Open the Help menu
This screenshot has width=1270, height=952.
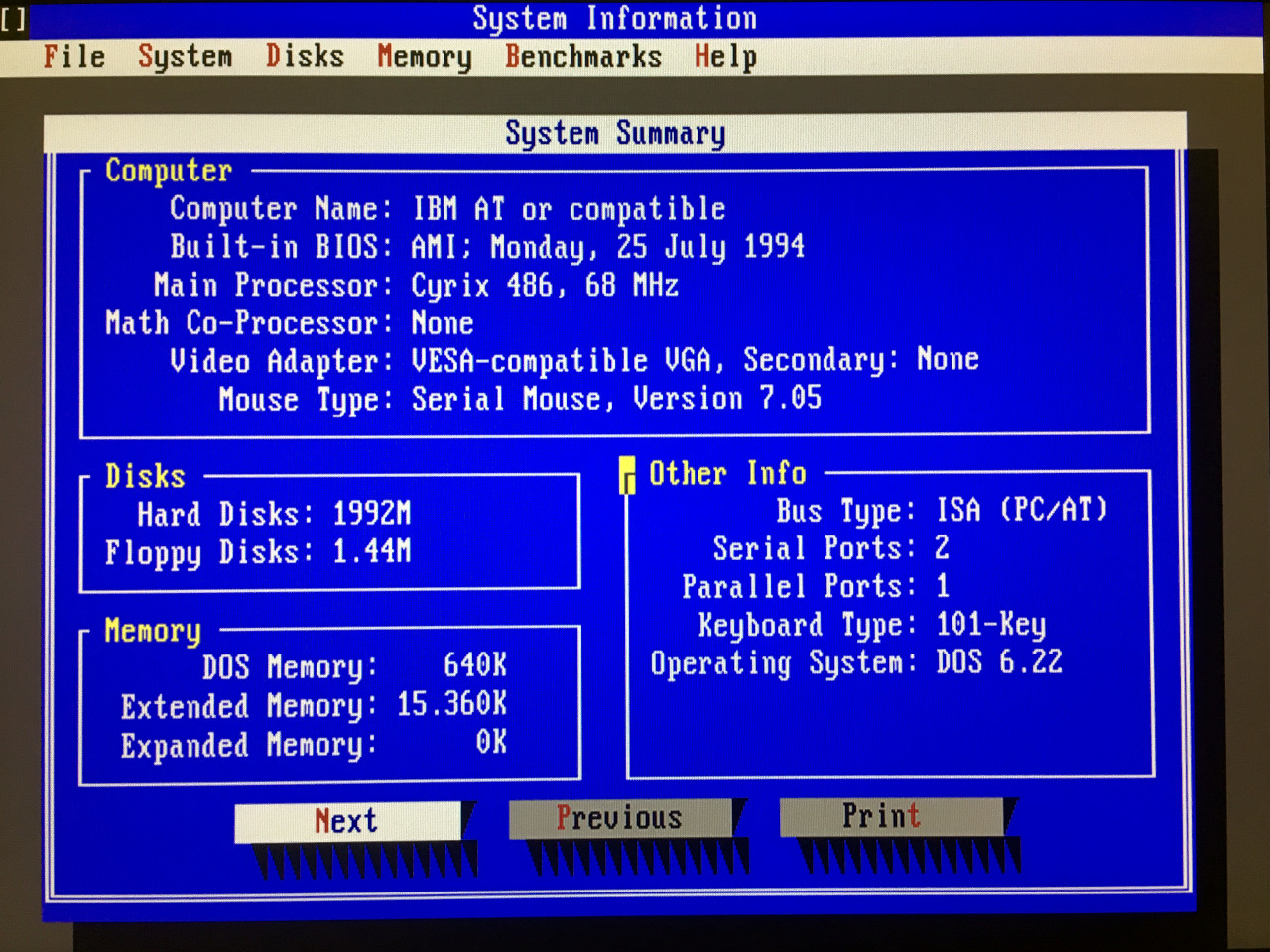(725, 58)
